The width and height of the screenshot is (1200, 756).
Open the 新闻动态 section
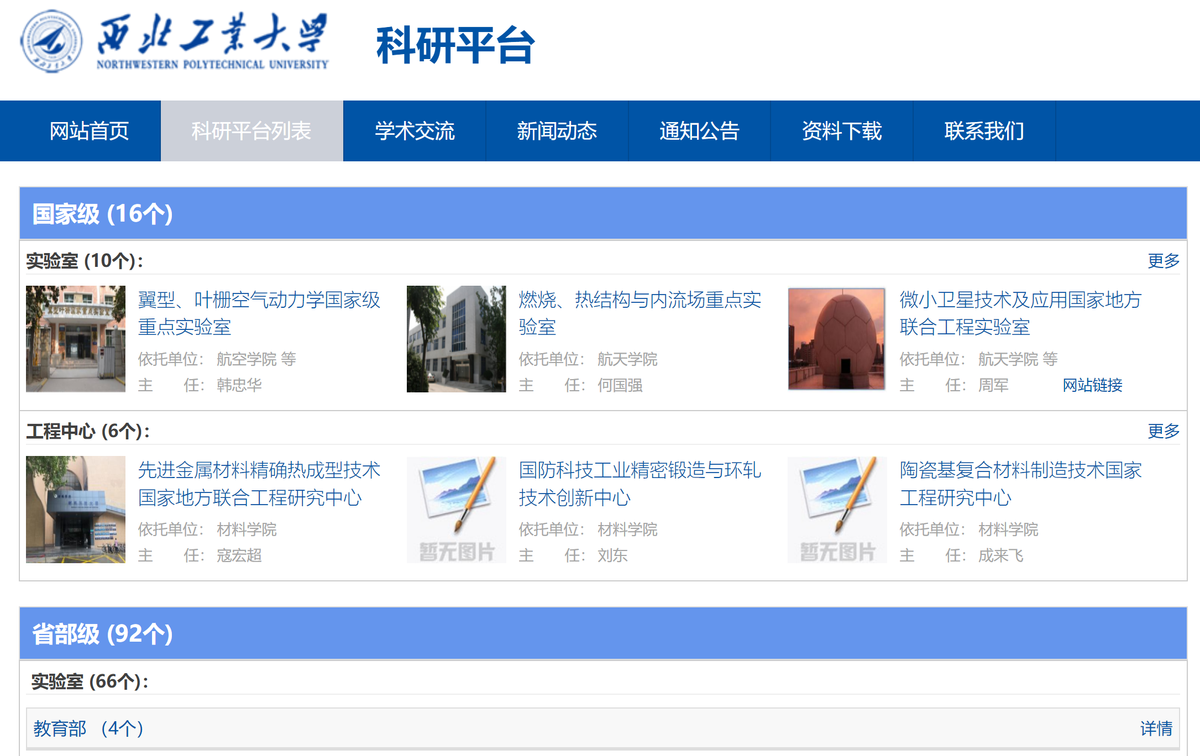[x=556, y=131]
